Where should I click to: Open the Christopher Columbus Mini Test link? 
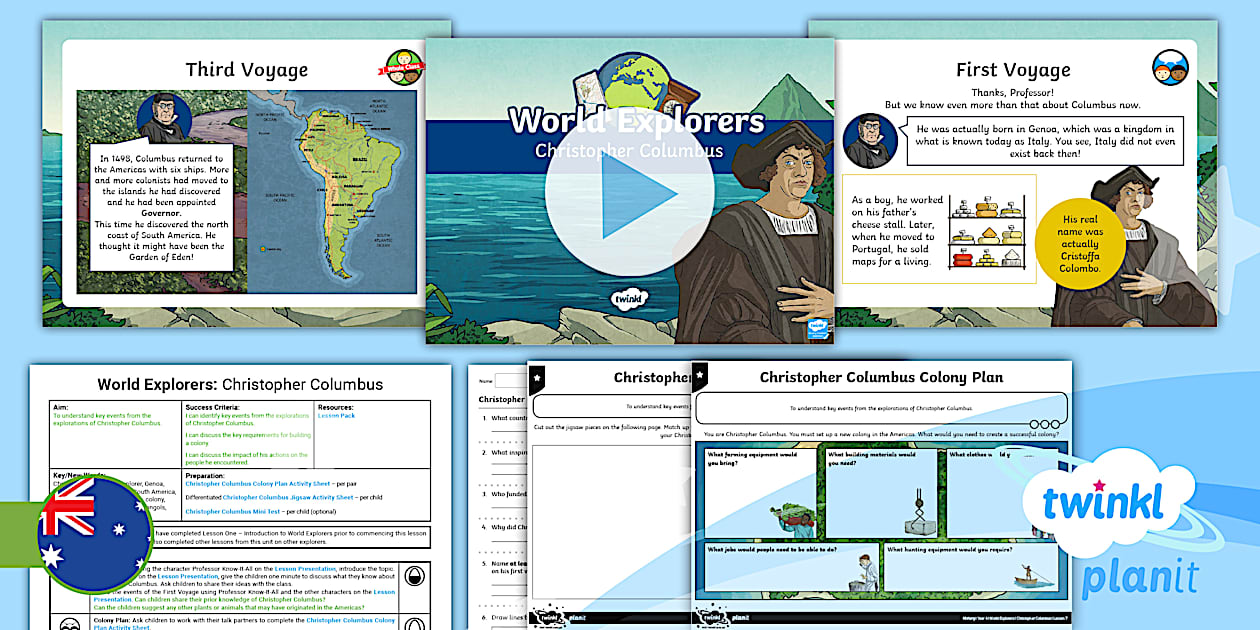(x=232, y=512)
